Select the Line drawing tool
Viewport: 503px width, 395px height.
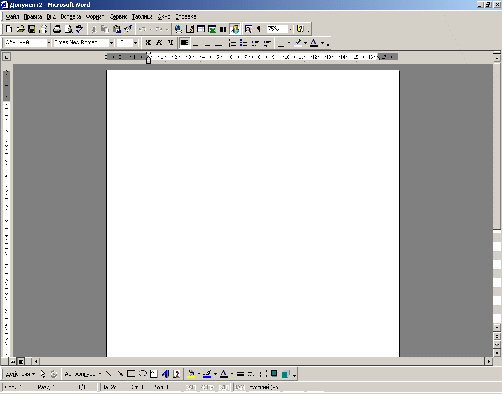(108, 374)
